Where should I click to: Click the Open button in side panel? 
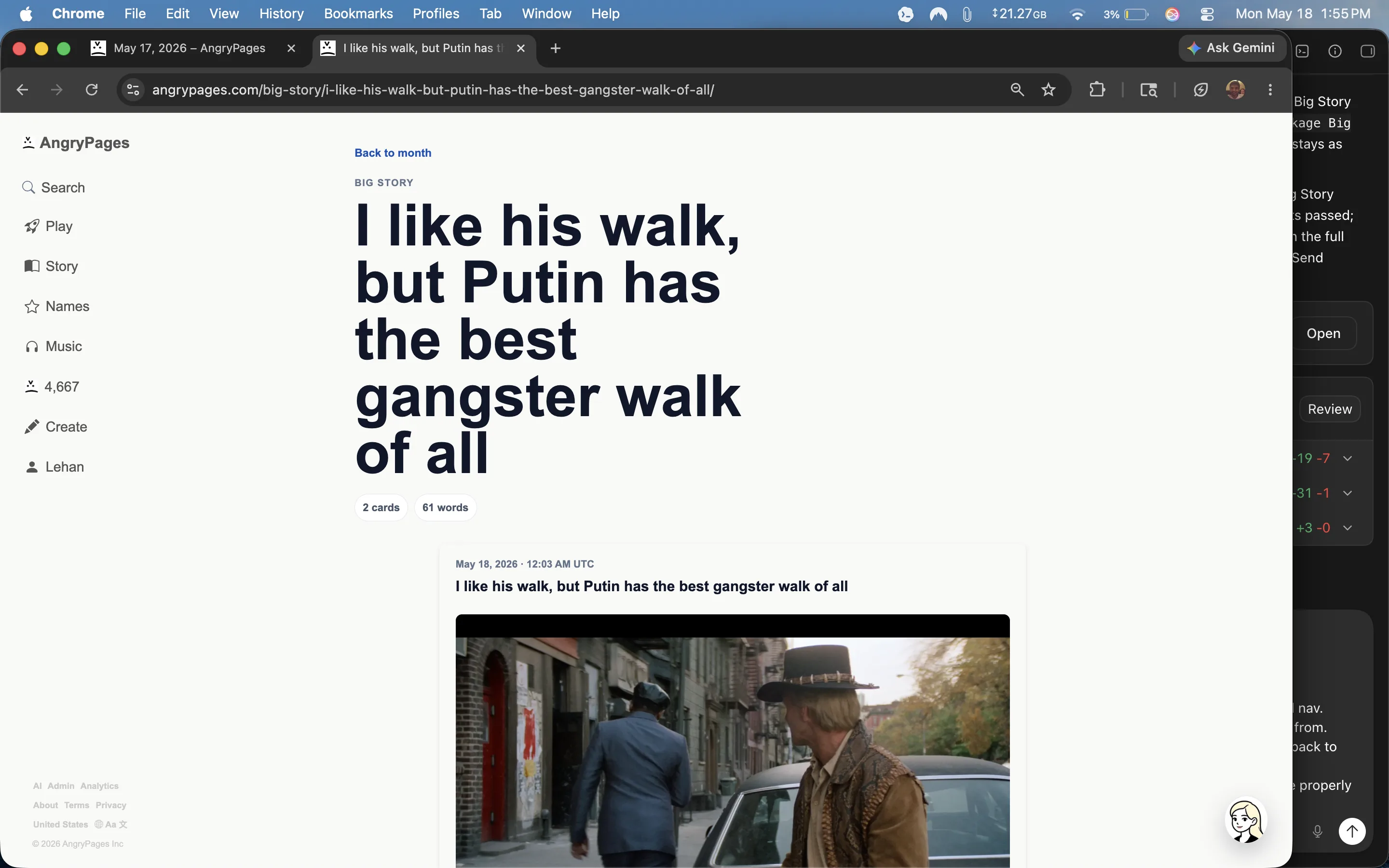1323,334
